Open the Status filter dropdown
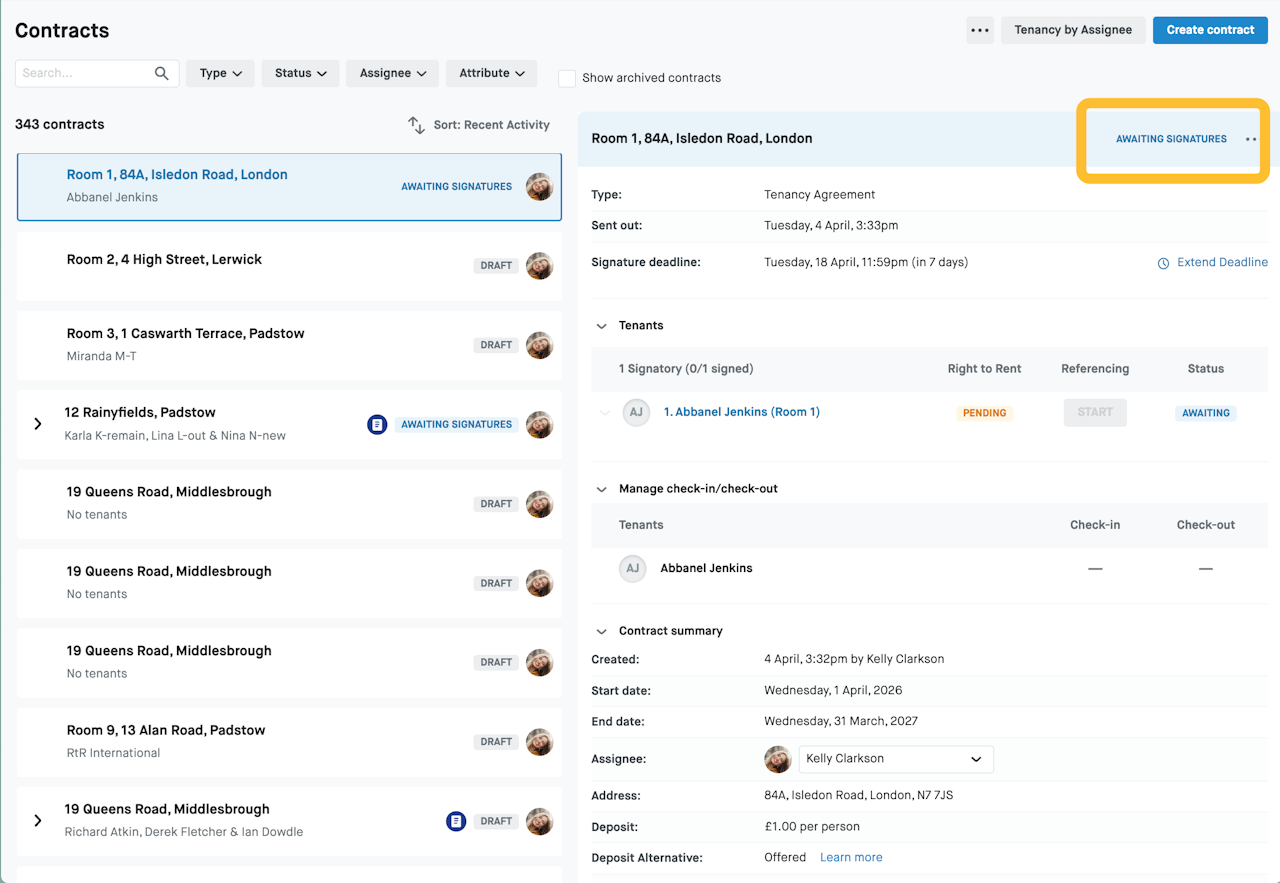This screenshot has height=883, width=1280. pos(300,73)
